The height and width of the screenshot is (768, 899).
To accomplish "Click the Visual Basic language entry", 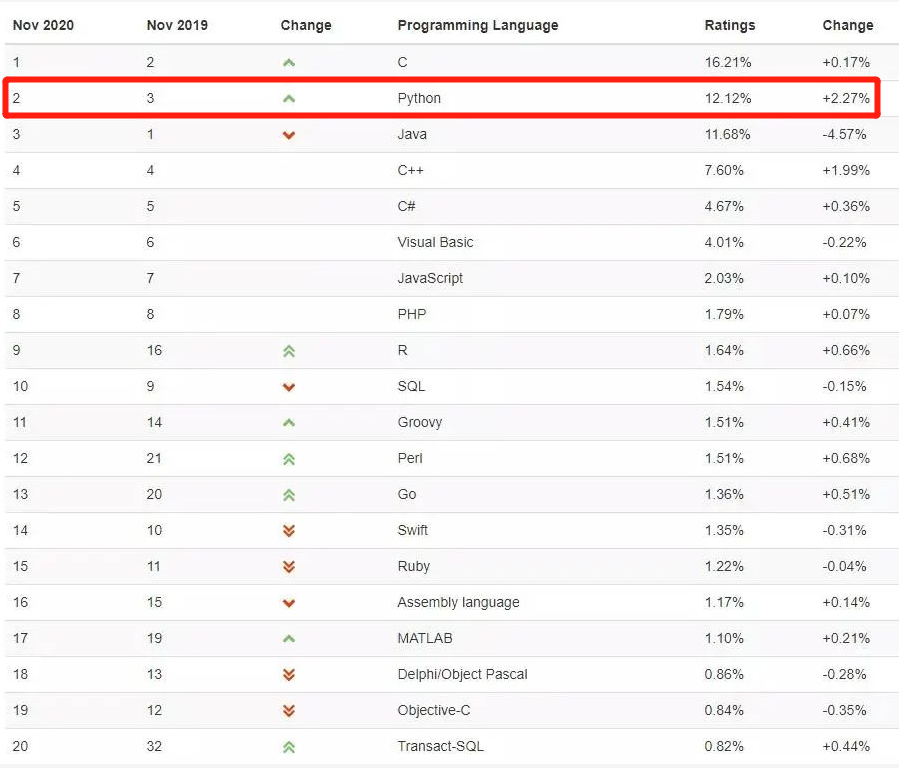I will [435, 243].
